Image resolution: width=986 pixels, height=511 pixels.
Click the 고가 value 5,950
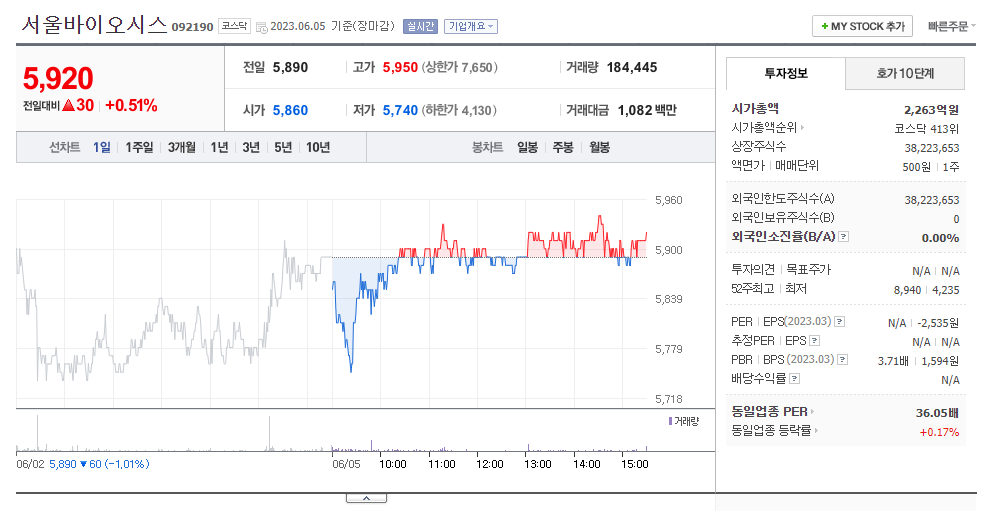coord(400,67)
